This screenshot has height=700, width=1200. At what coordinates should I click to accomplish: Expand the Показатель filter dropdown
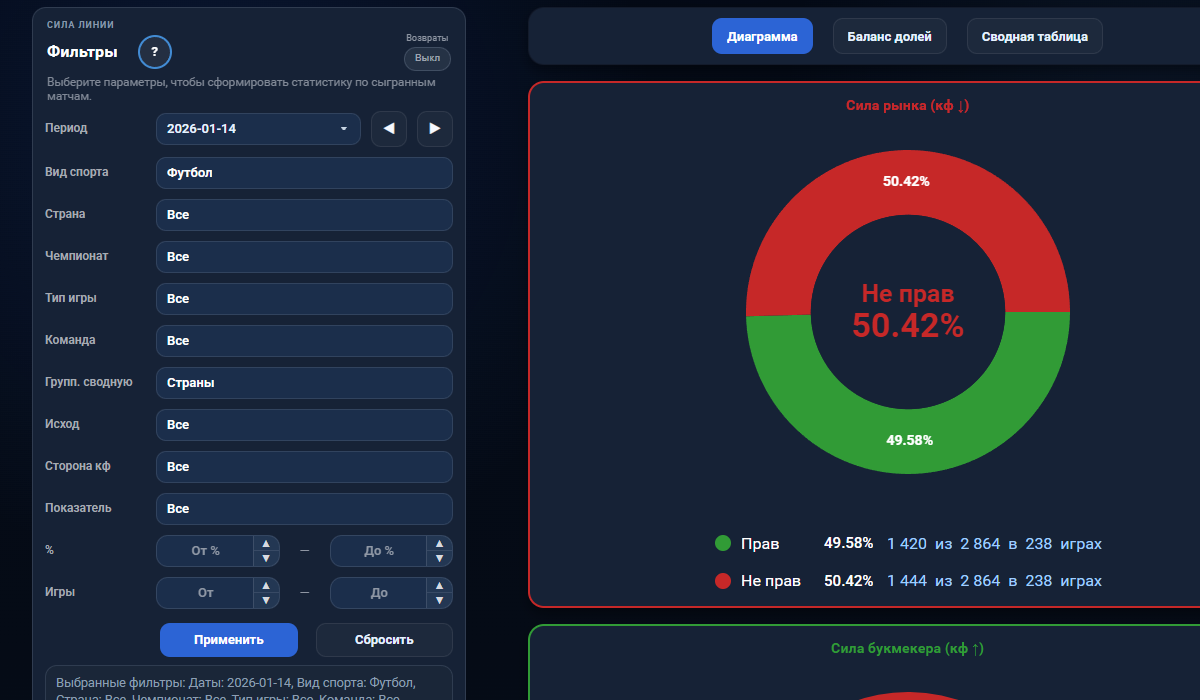(x=304, y=509)
